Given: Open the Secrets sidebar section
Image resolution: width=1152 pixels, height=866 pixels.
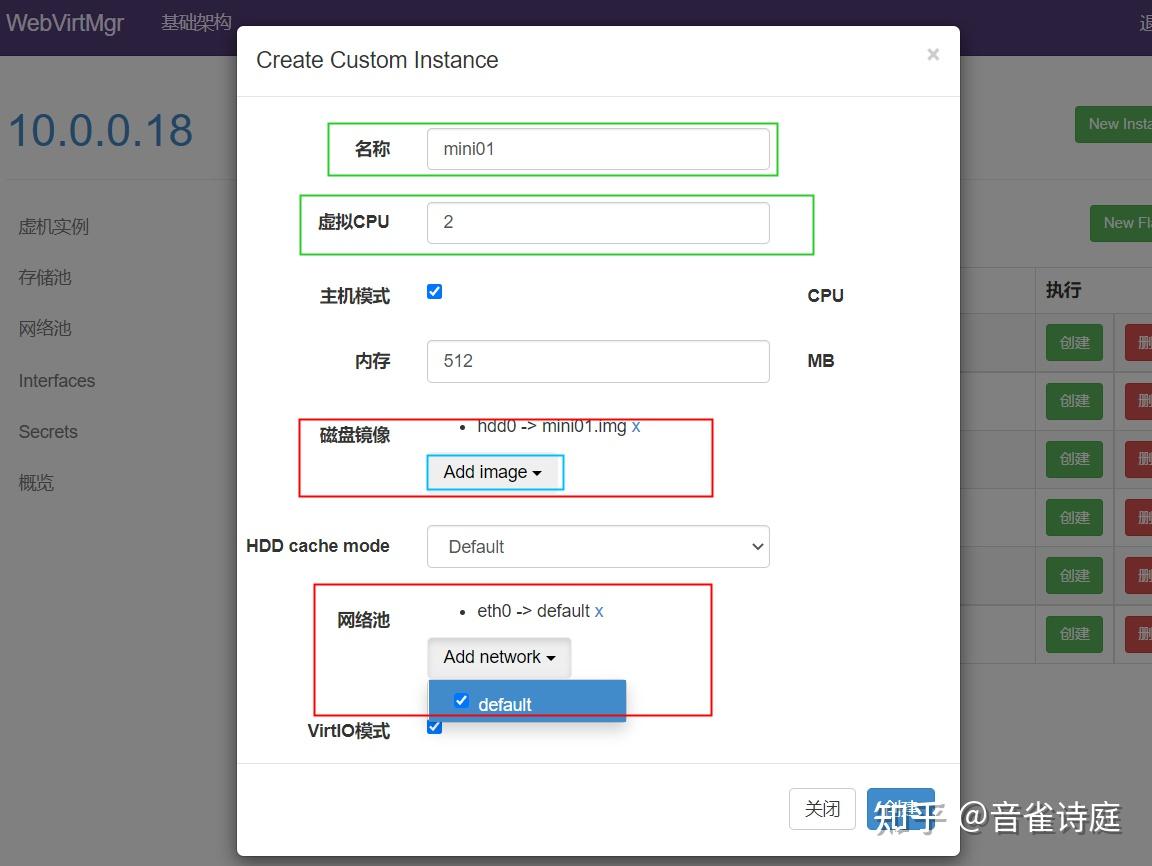Looking at the screenshot, I should click(47, 431).
